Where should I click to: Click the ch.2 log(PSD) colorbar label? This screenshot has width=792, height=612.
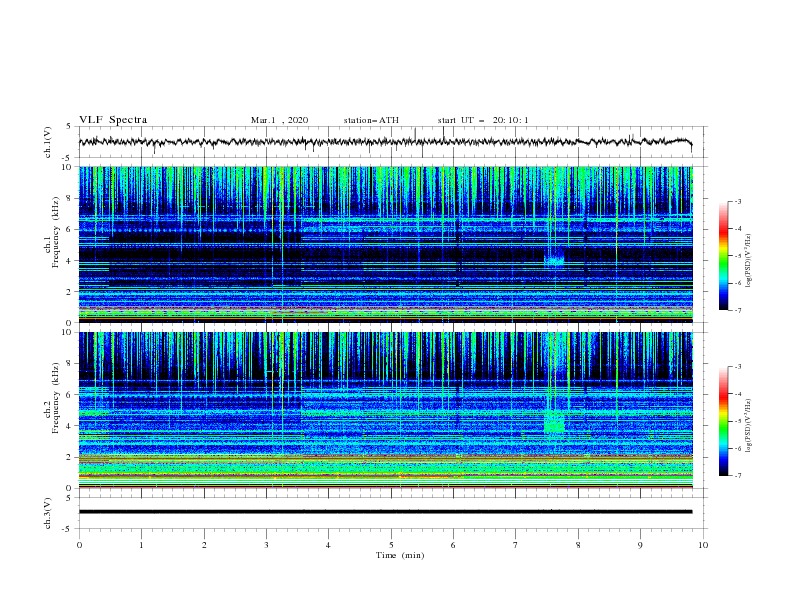748,426
